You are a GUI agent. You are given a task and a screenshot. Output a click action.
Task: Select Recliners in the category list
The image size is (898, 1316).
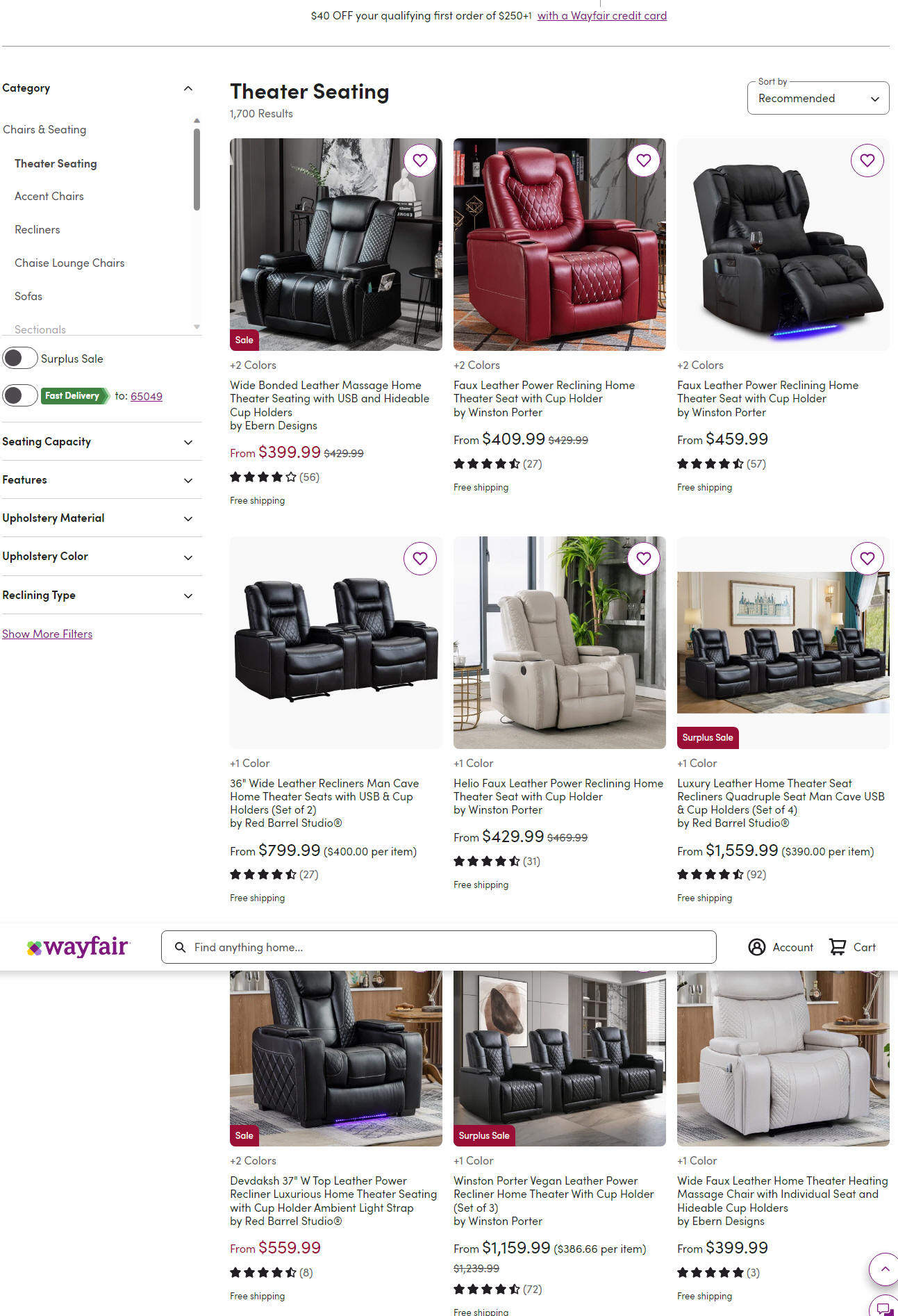[38, 229]
